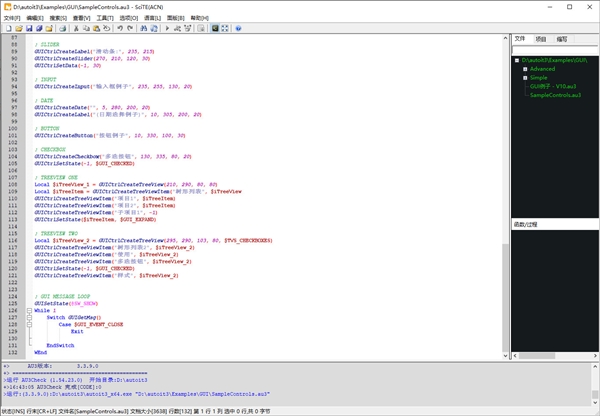Collapse the D:\autoit3\Examples\GUI root node
This screenshot has height=416, width=600.
(516, 60)
